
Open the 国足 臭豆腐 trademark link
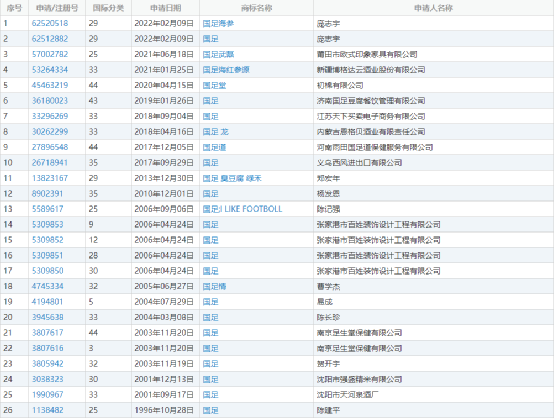tap(232, 178)
